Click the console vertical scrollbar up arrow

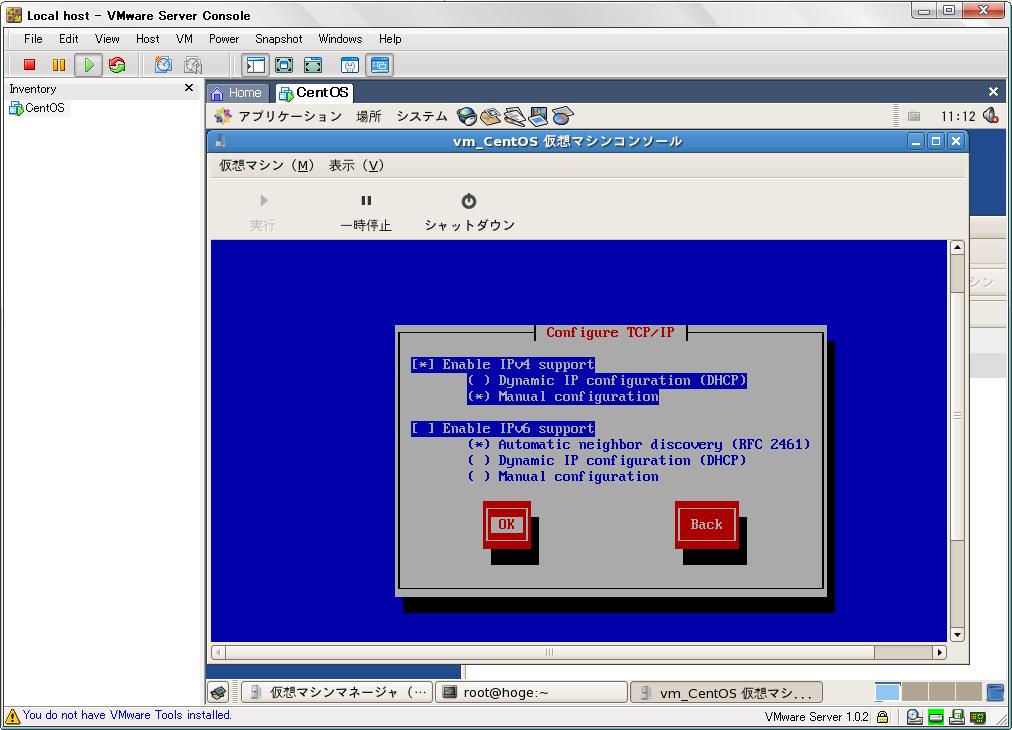957,247
